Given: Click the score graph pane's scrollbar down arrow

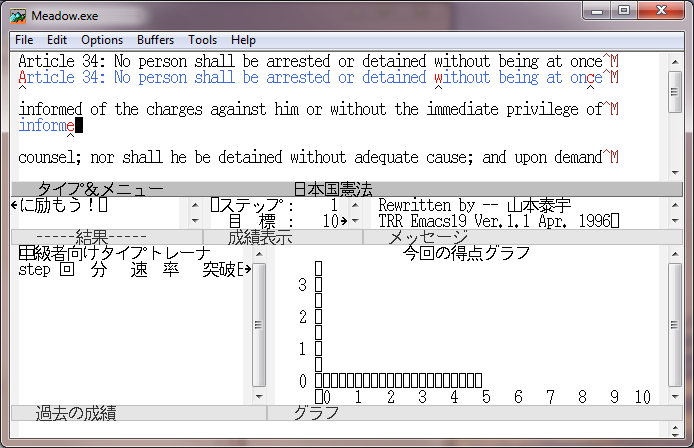Looking at the screenshot, I should click(675, 396).
